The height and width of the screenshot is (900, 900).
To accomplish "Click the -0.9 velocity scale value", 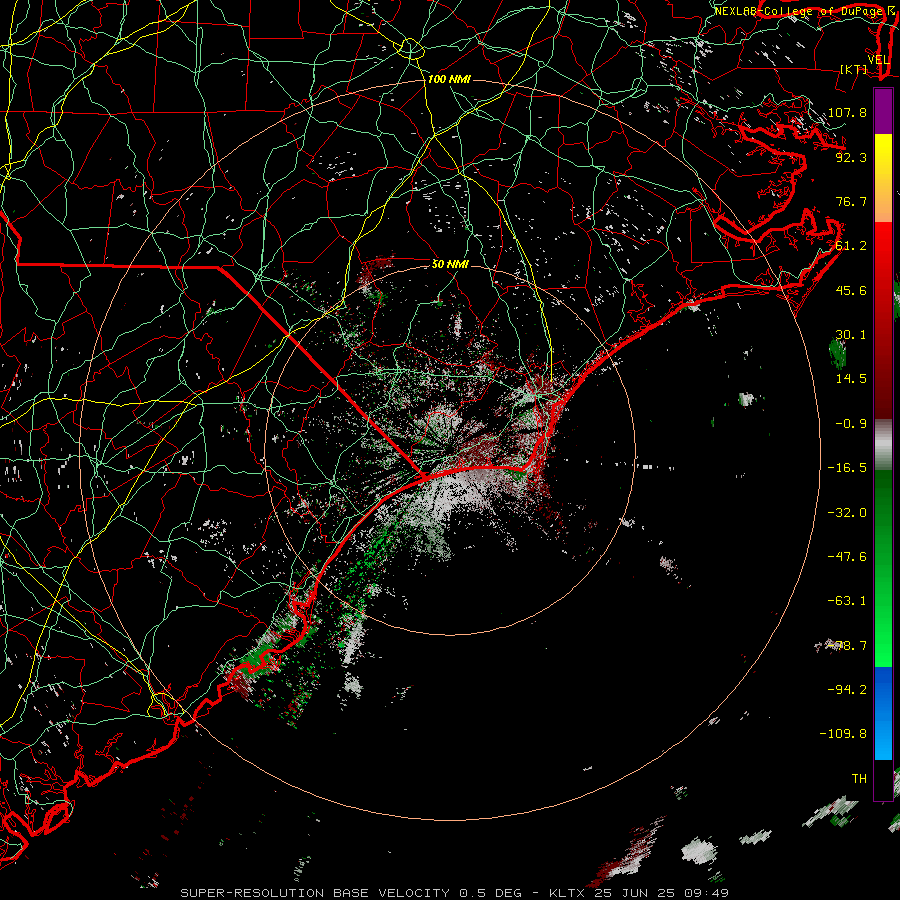I will tap(851, 424).
